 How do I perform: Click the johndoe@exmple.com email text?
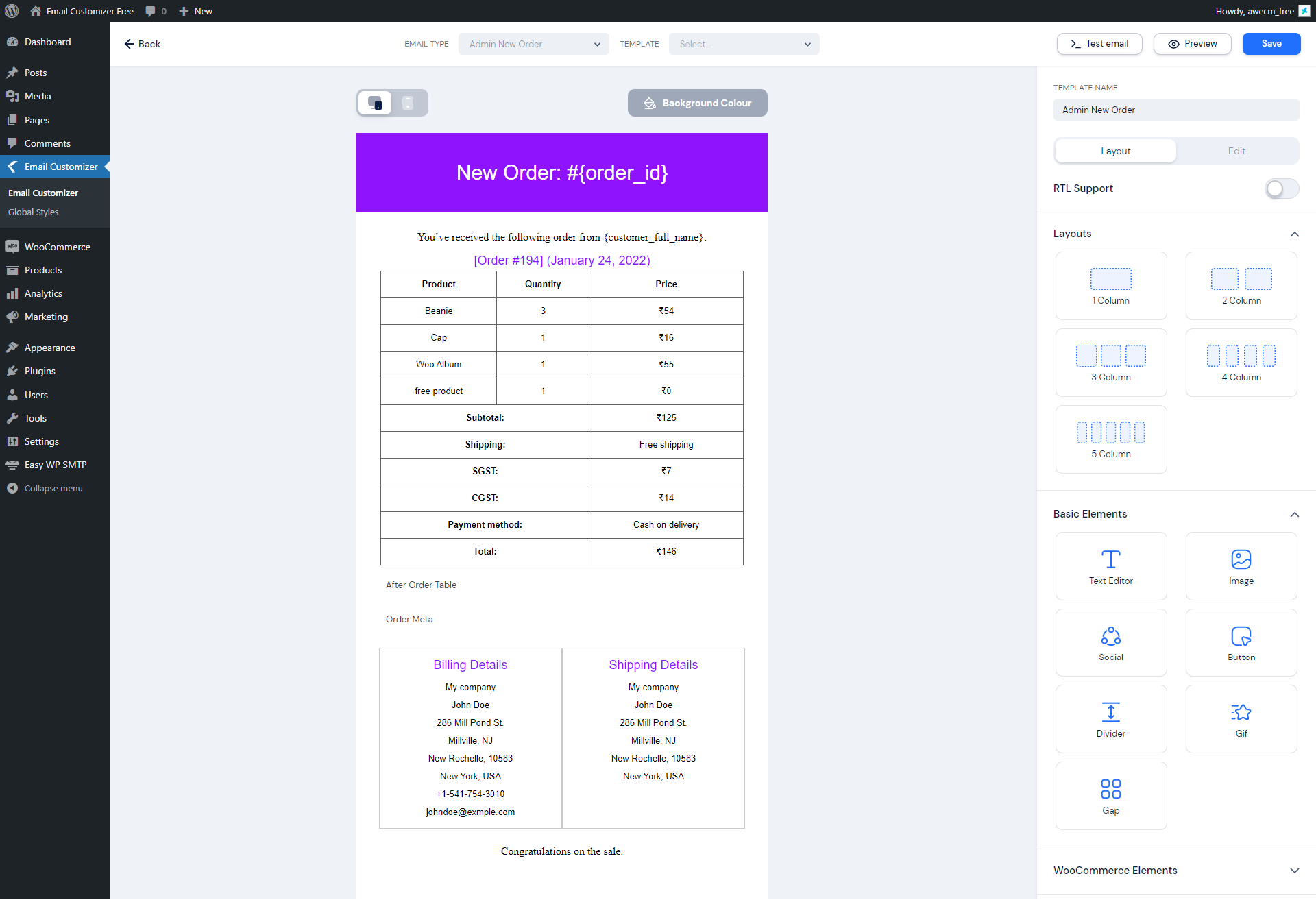pos(470,812)
